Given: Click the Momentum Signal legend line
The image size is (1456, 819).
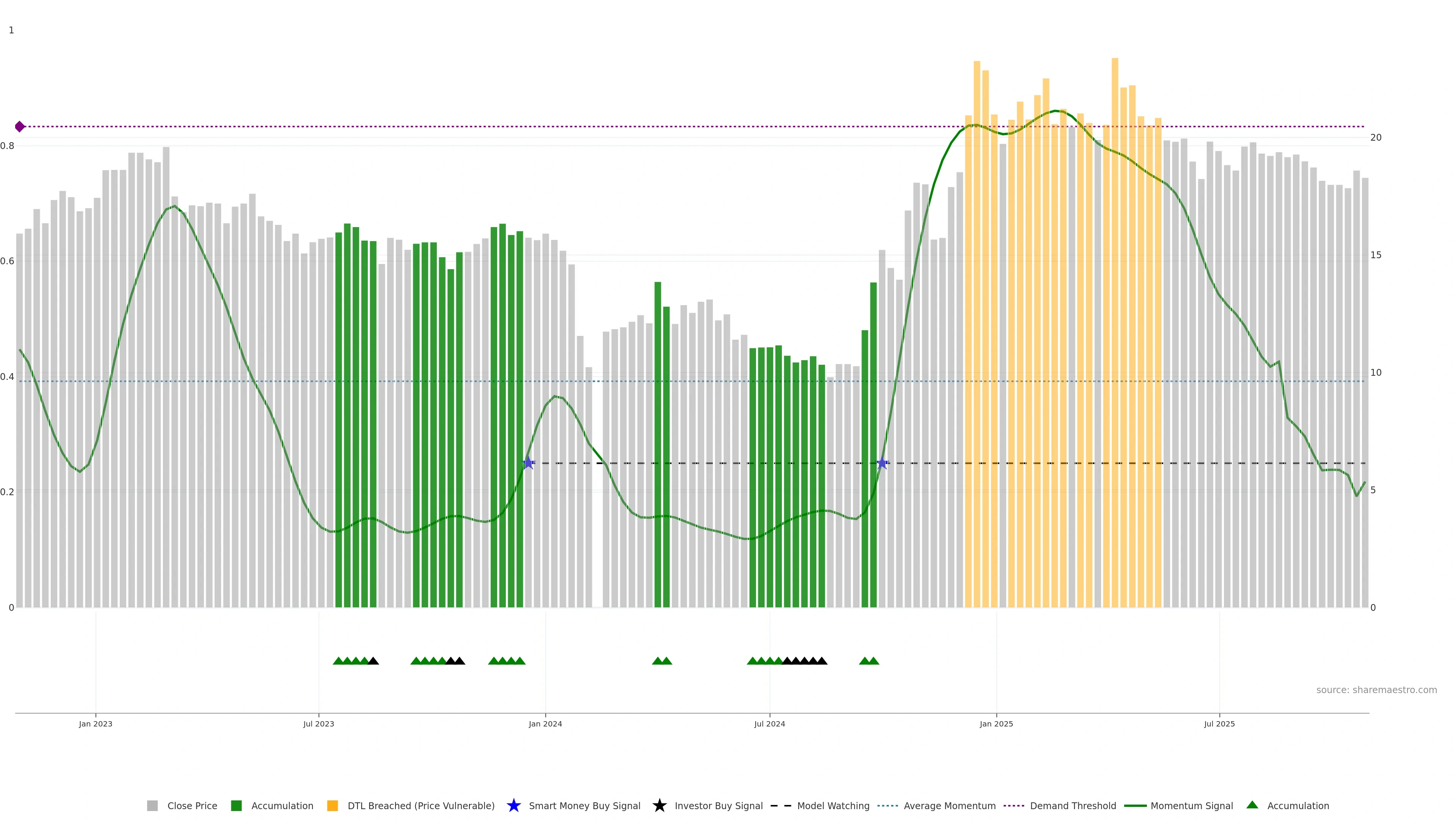Looking at the screenshot, I should point(1135,805).
